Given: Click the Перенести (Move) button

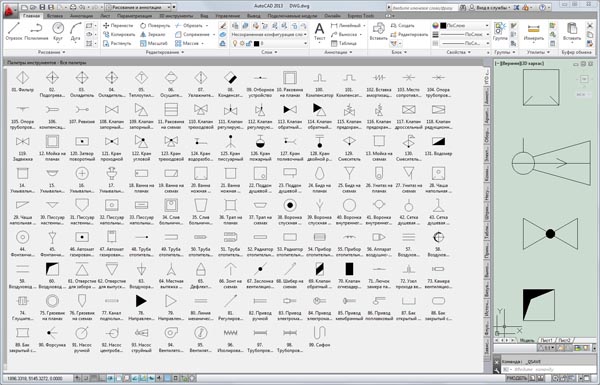Looking at the screenshot, I should (x=118, y=25).
